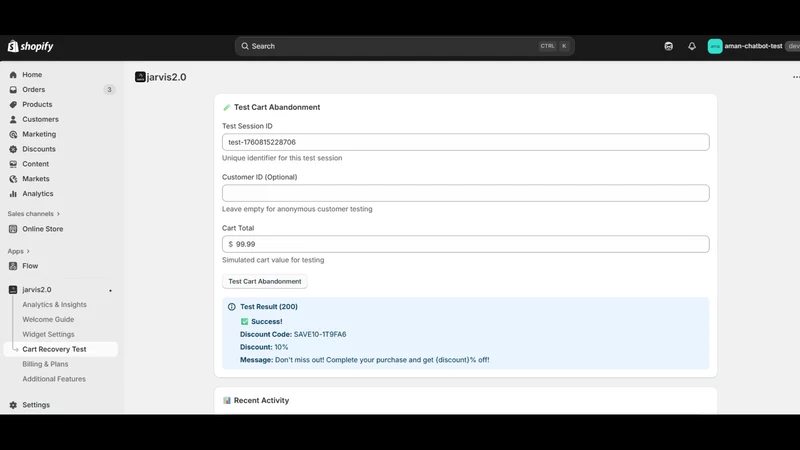
Task: Open the aman-chatbot-test store menu
Action: click(x=754, y=46)
